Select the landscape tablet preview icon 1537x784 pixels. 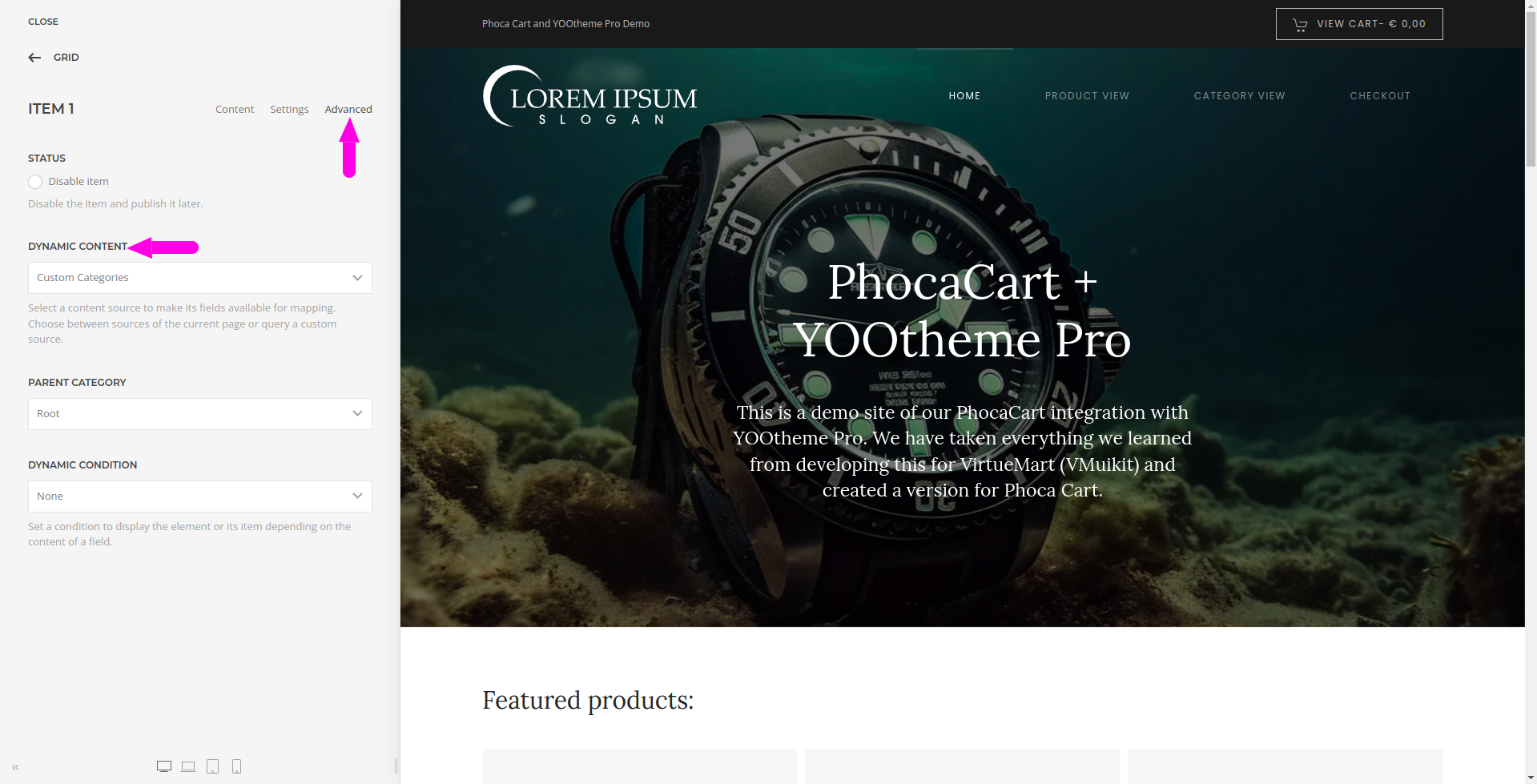pyautogui.click(x=188, y=766)
